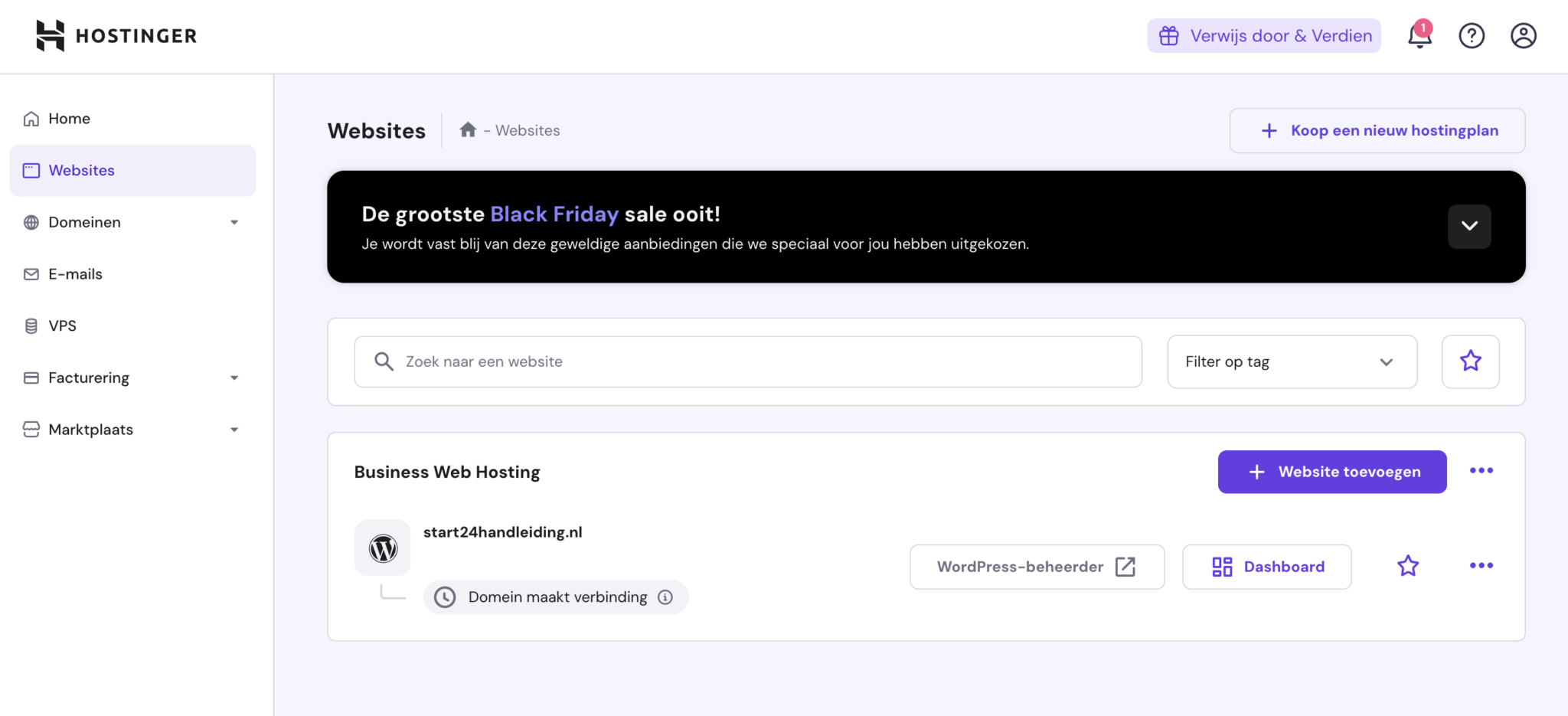Click the Hostinger logo

(115, 35)
